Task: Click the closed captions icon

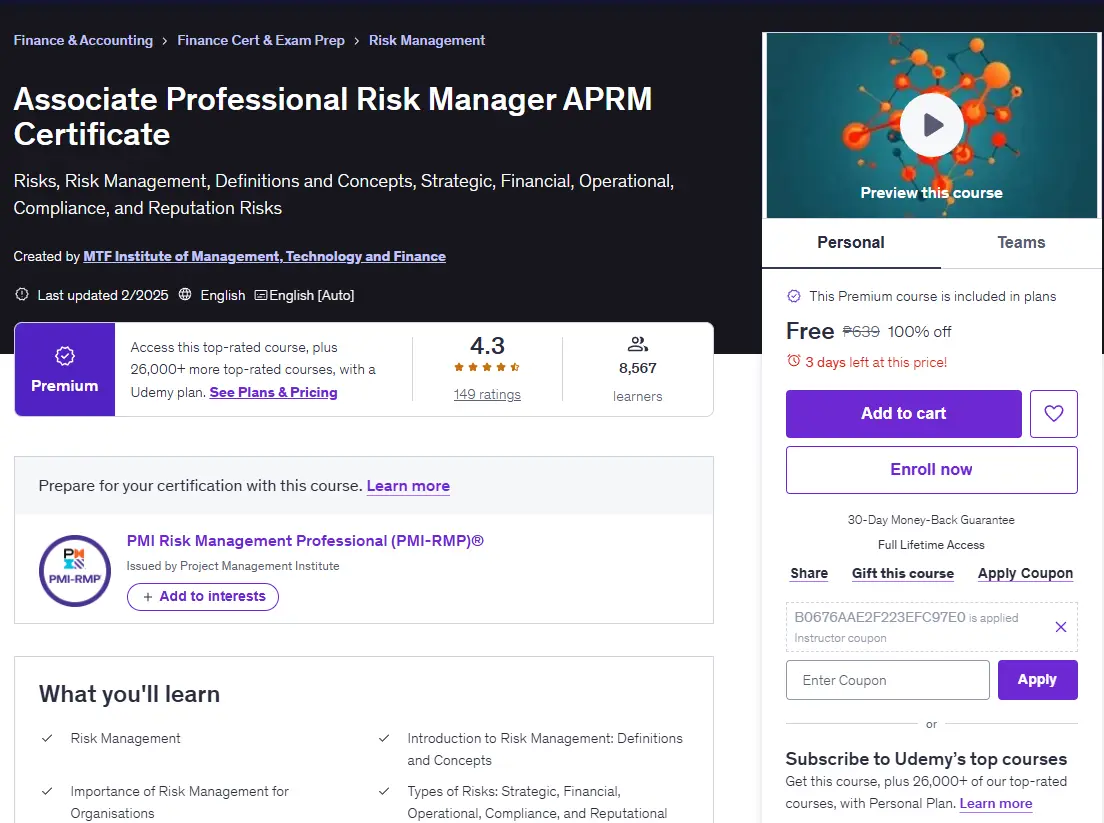Action: pyautogui.click(x=261, y=295)
